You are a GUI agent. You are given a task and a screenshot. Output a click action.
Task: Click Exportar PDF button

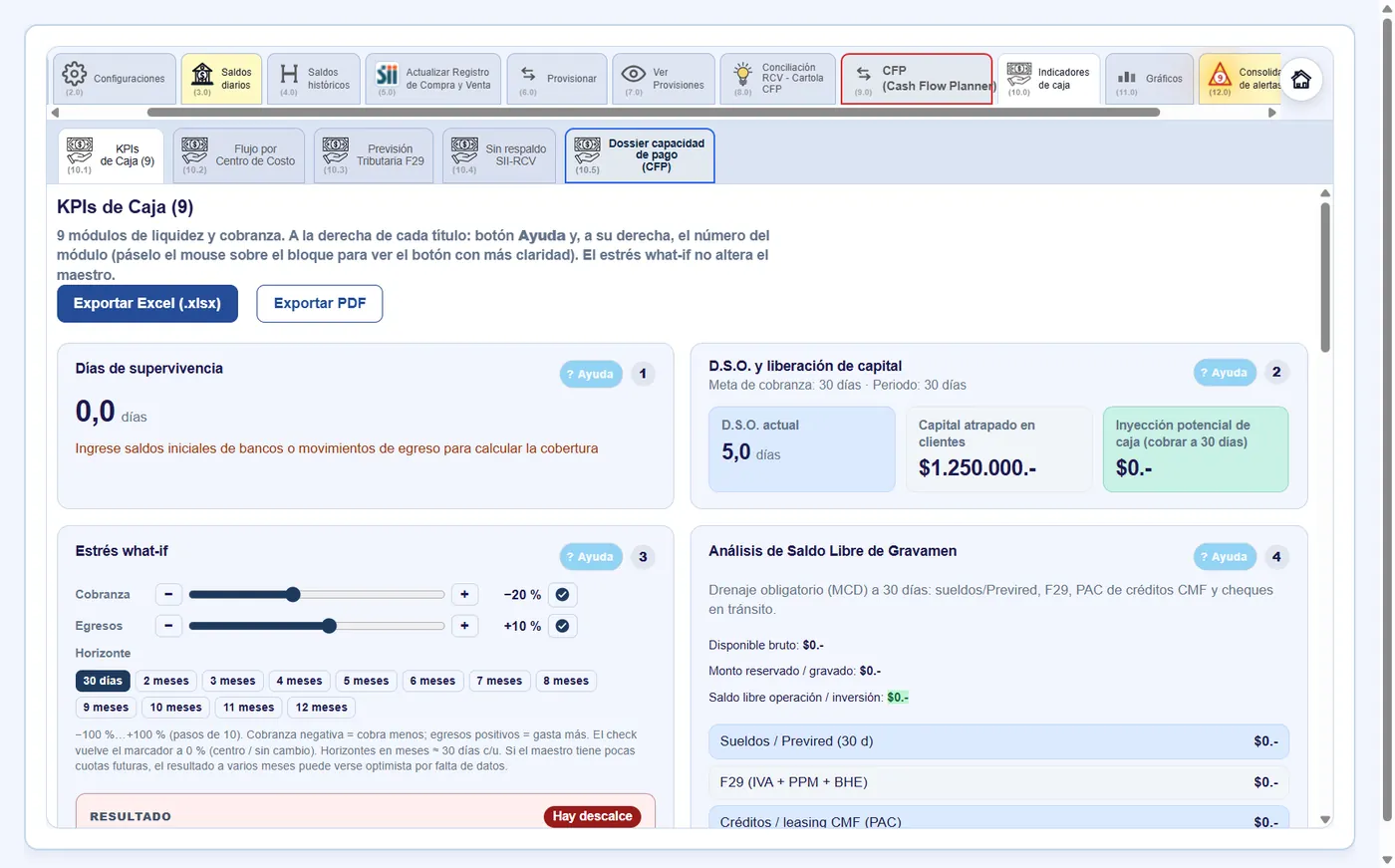click(x=320, y=304)
